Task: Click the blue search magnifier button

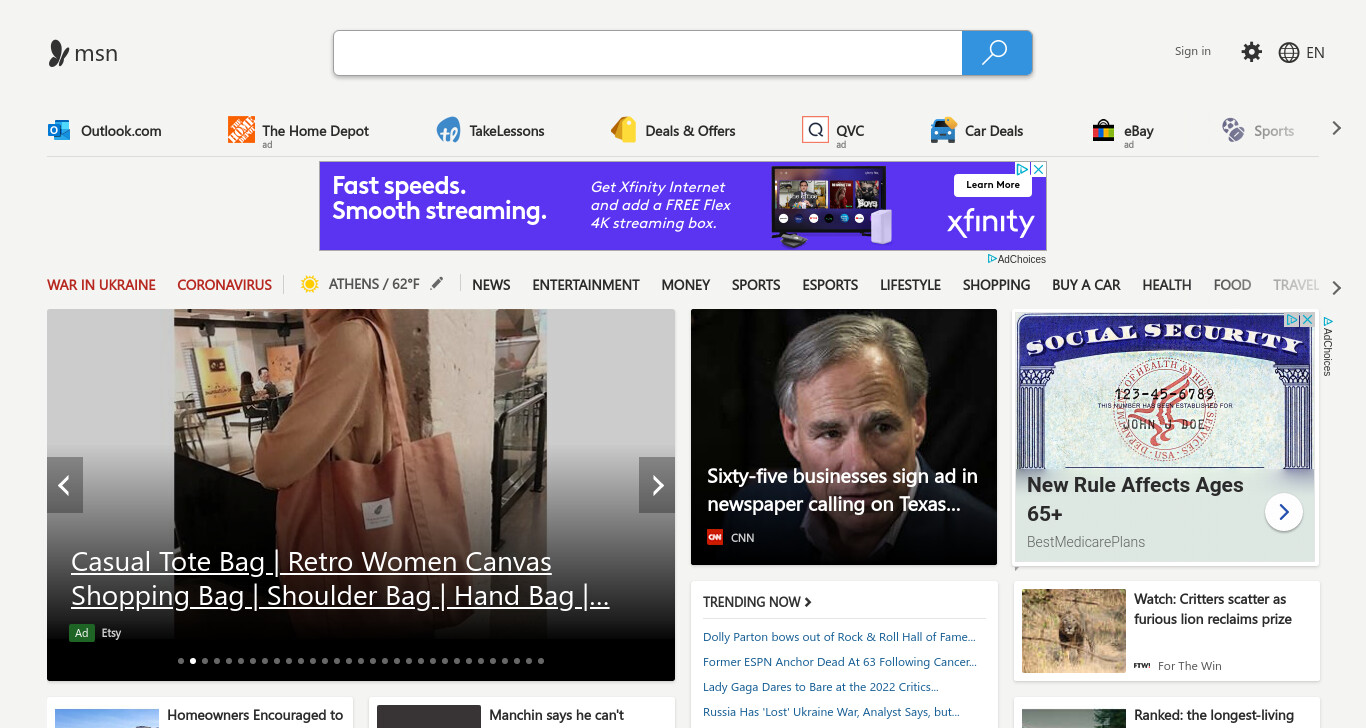Action: (x=996, y=53)
